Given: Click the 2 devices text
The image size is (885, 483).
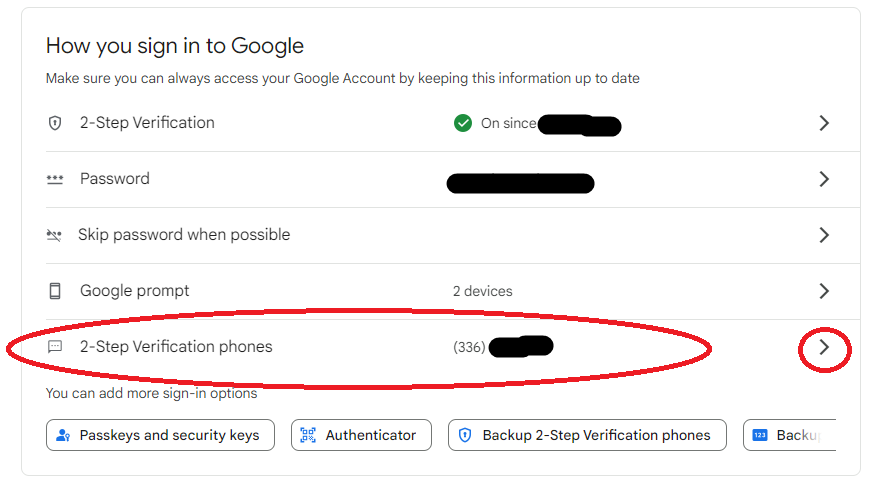Looking at the screenshot, I should point(483,291).
